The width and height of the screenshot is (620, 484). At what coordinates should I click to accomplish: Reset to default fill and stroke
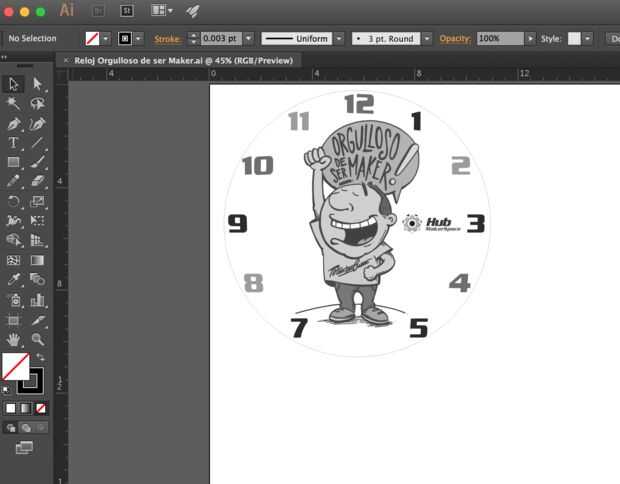(x=6, y=390)
